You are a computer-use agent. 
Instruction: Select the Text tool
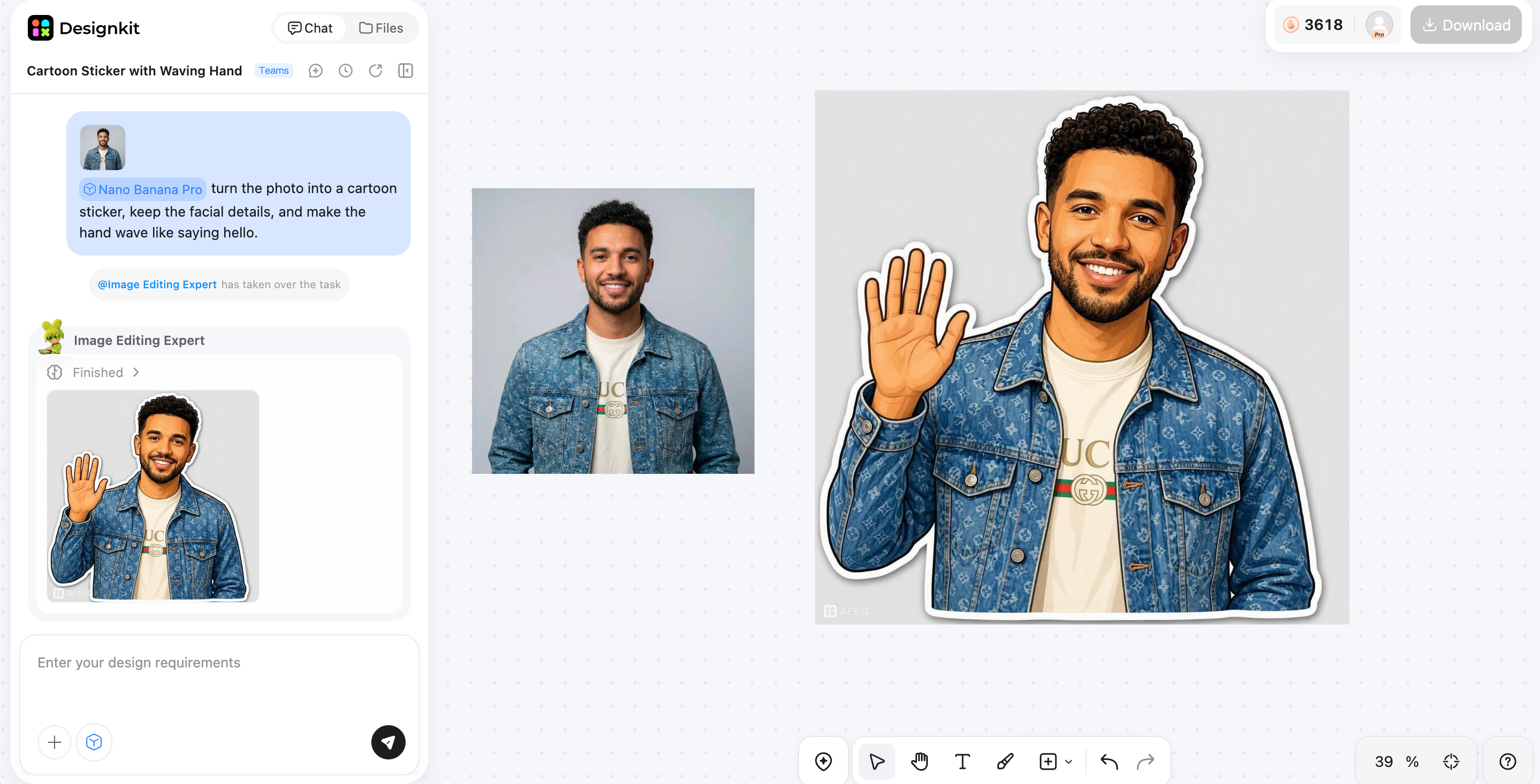tap(963, 762)
